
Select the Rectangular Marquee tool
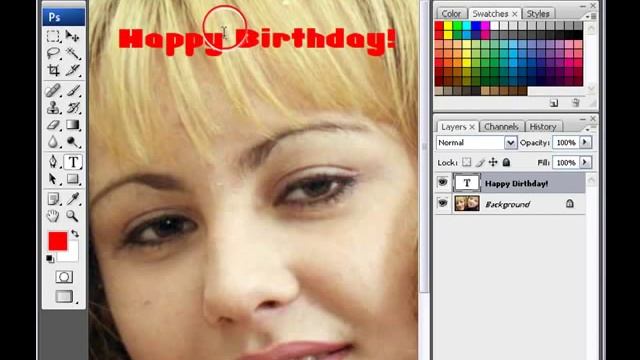click(x=53, y=36)
